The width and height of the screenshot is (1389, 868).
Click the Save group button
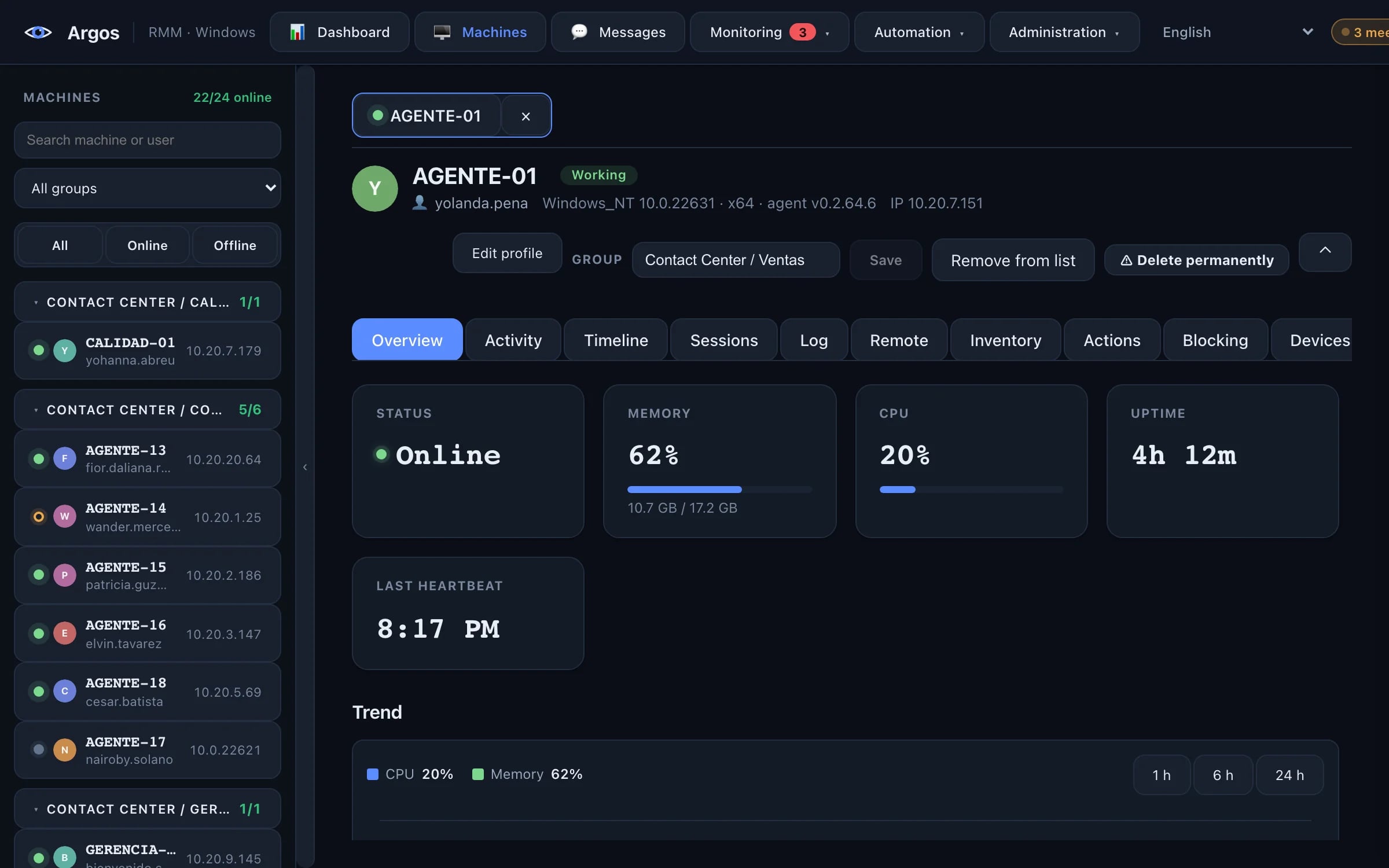tap(885, 260)
